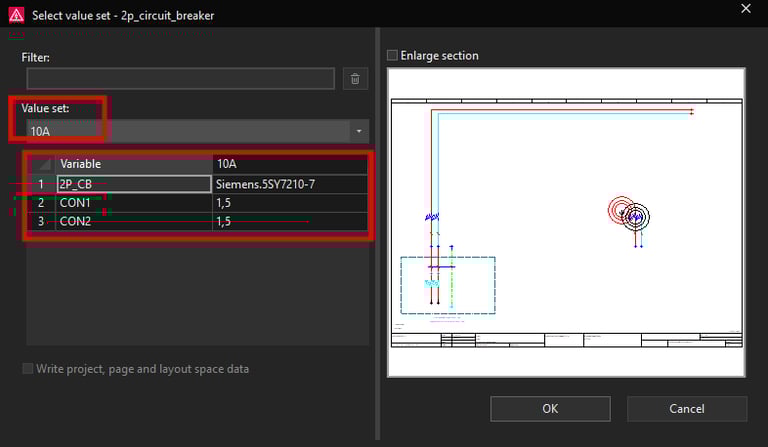The image size is (768, 447).
Task: Click the Siemens.5SY7210-7 value cell
Action: [x=290, y=184]
